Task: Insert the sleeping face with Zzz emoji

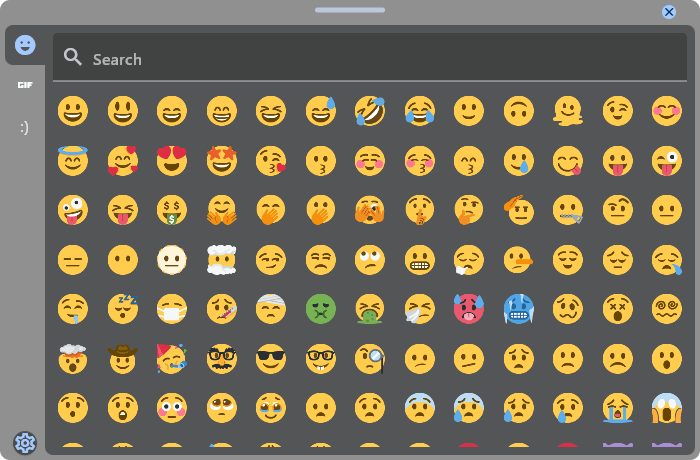Action: click(122, 309)
